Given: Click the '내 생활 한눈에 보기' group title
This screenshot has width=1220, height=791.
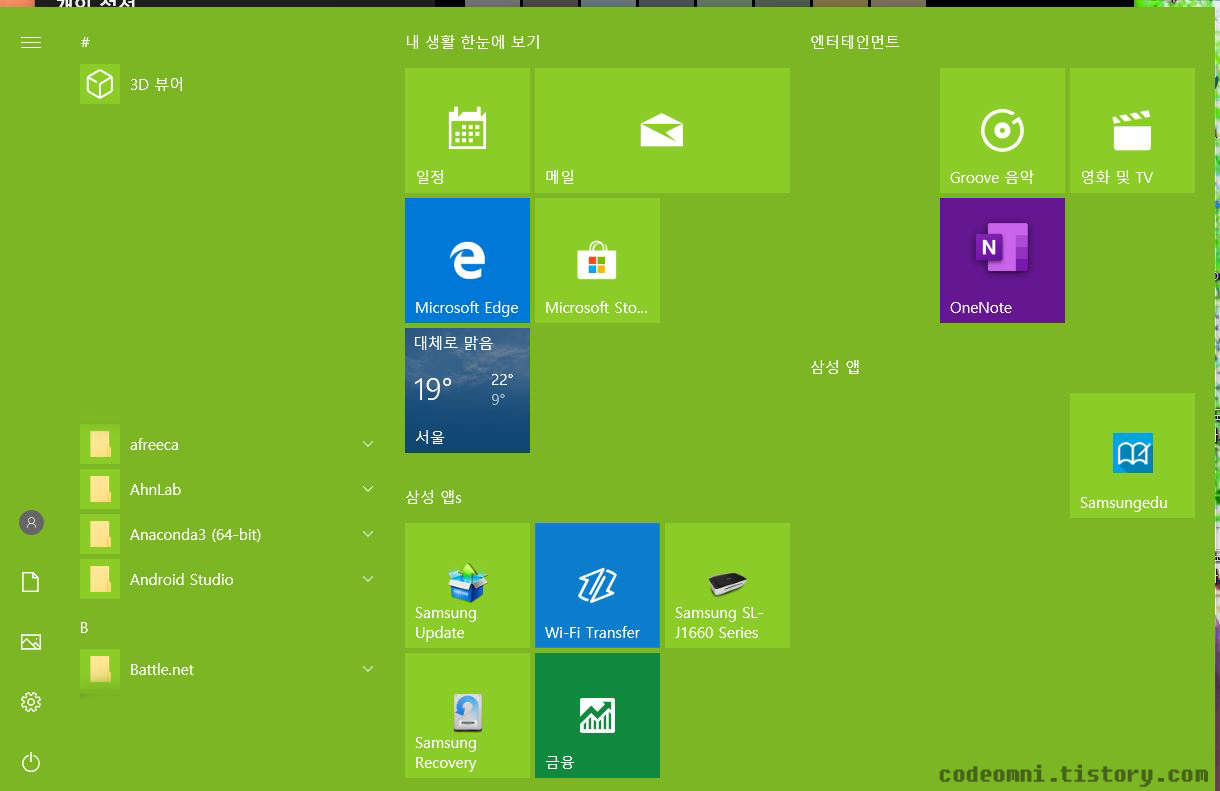Looking at the screenshot, I should tap(473, 42).
